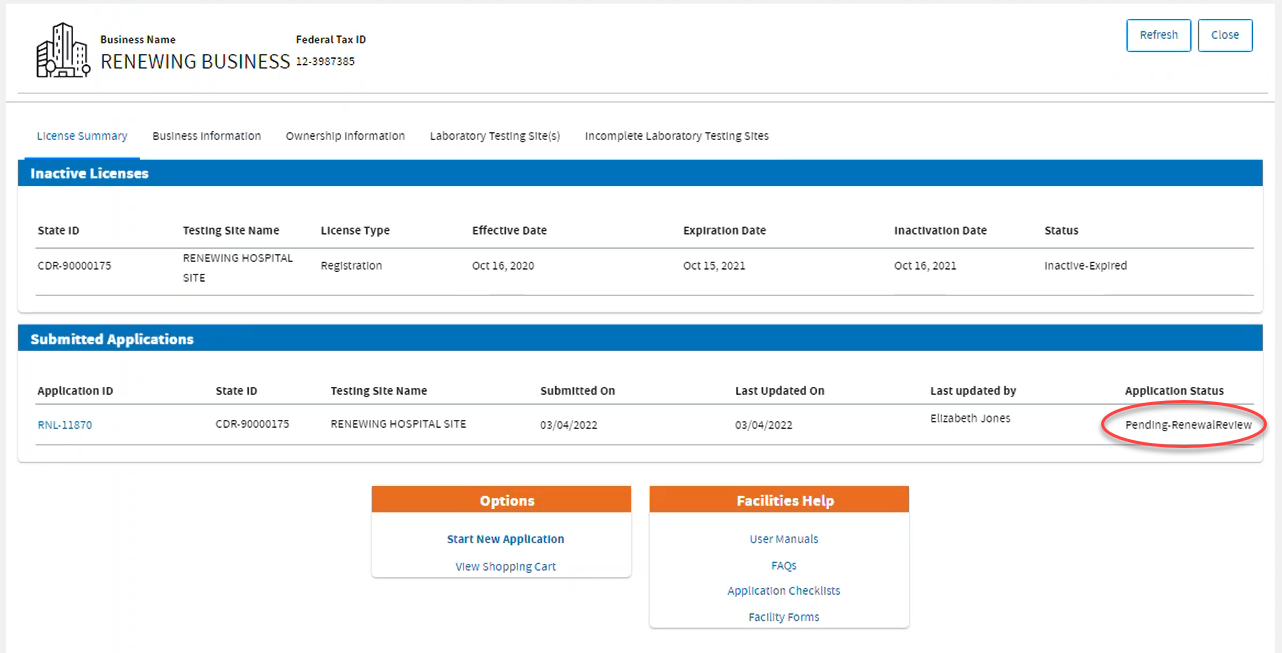This screenshot has width=1282, height=653.
Task: View Shopping Cart
Action: [x=505, y=566]
